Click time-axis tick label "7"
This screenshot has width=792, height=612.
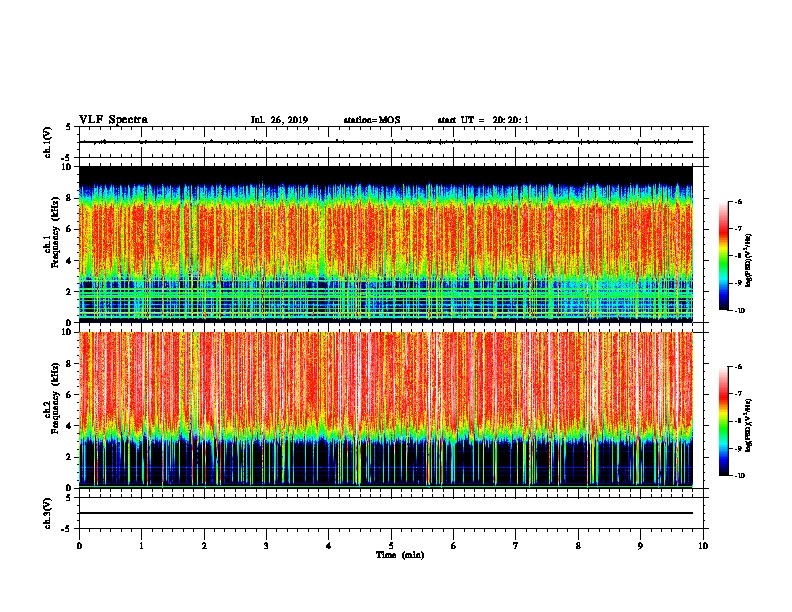click(516, 546)
